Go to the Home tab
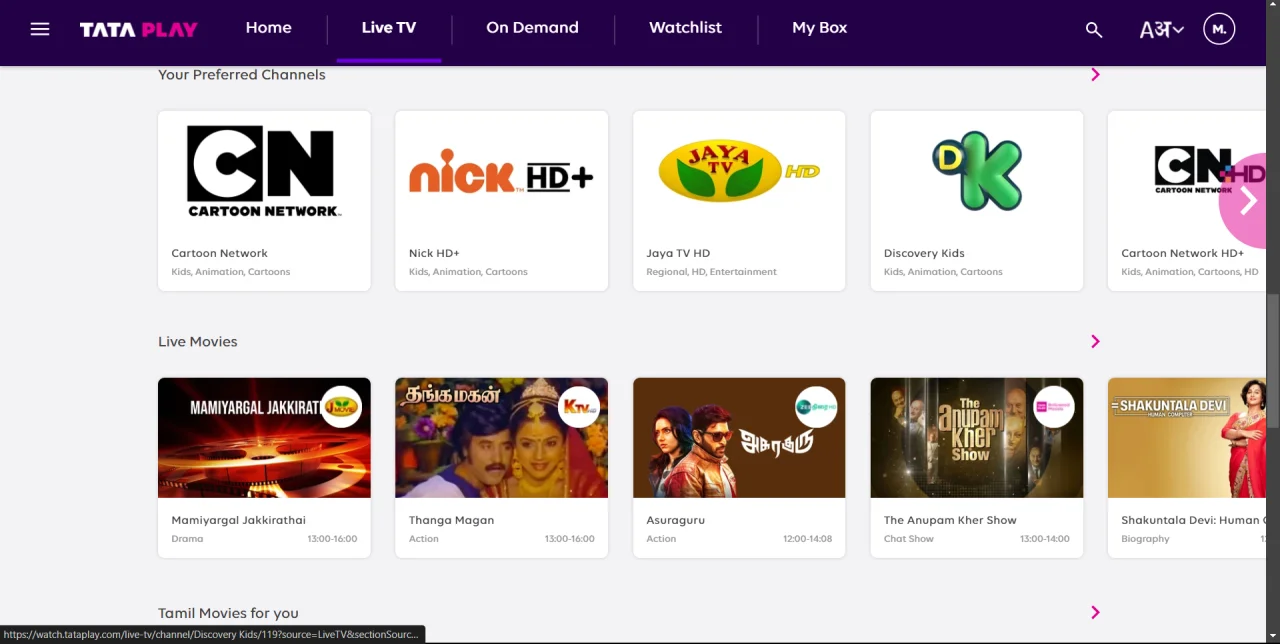This screenshot has height=644, width=1280. (x=269, y=28)
